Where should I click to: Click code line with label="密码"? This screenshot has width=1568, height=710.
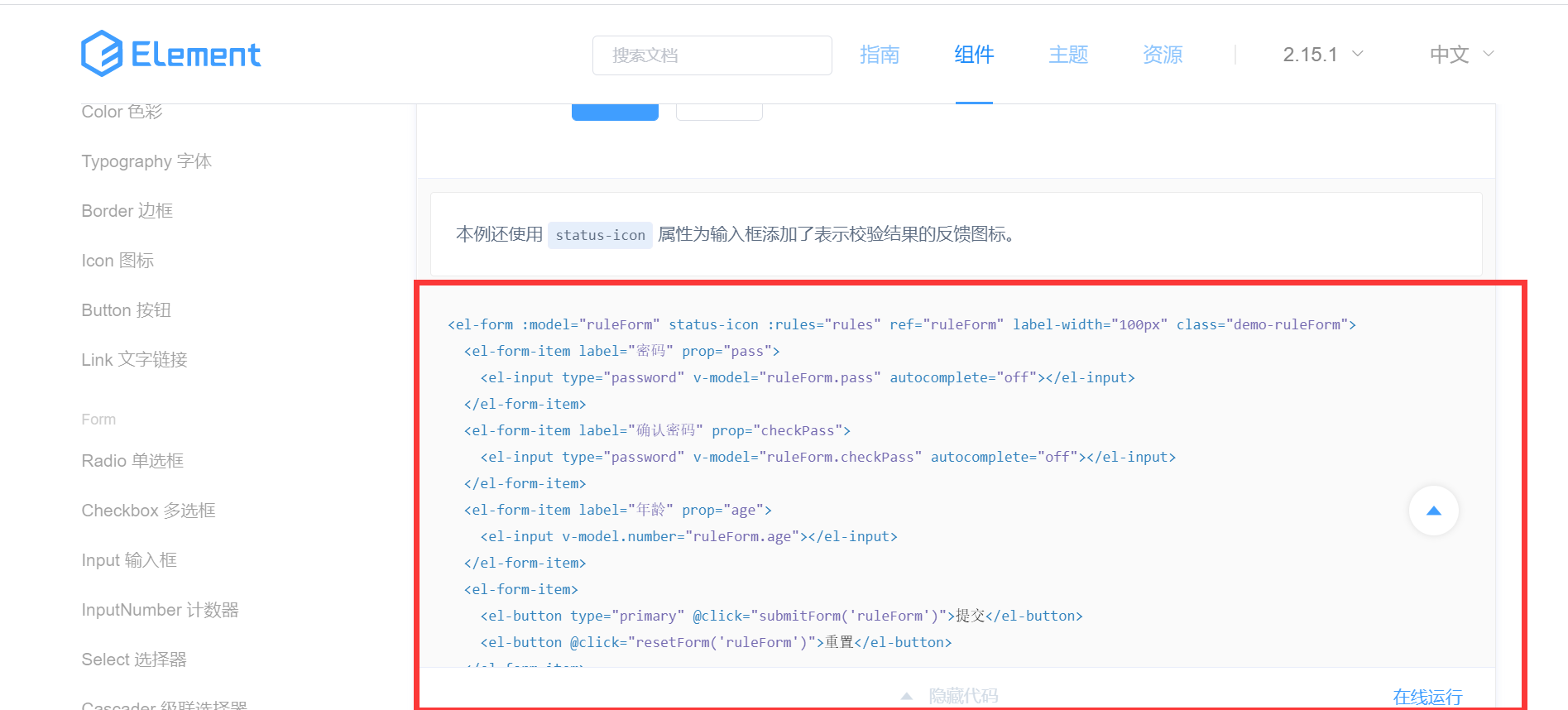coord(621,351)
